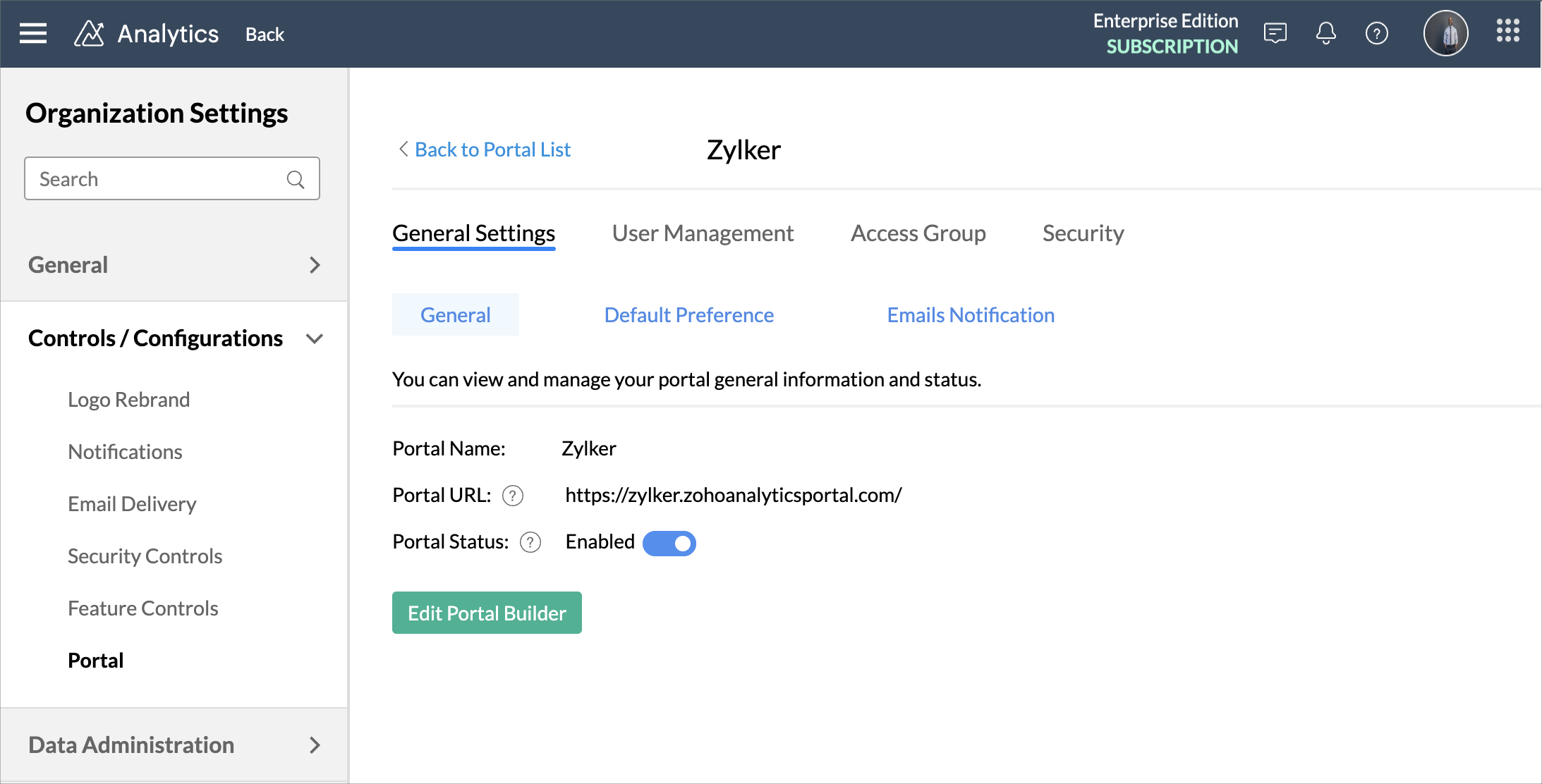Image resolution: width=1542 pixels, height=784 pixels.
Task: Switch to the User Management tab
Action: click(x=703, y=233)
